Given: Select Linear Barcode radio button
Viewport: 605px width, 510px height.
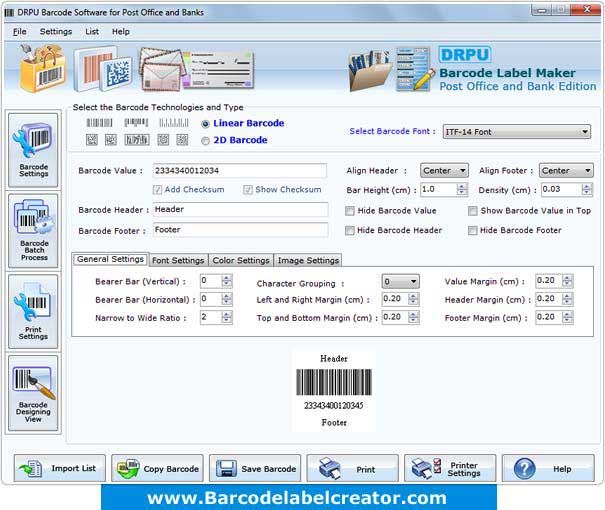Looking at the screenshot, I should tap(206, 124).
